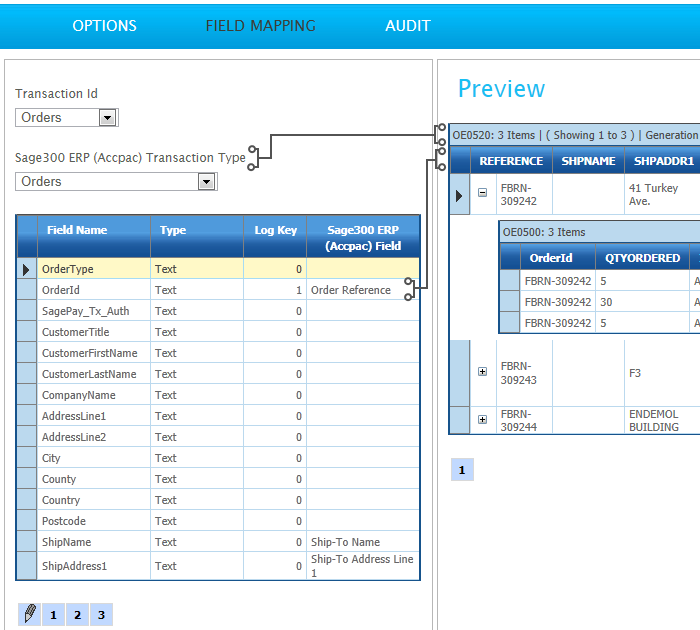The image size is (700, 630).
Task: Expand the FBRN-309244 preview row
Action: pyautogui.click(x=482, y=419)
